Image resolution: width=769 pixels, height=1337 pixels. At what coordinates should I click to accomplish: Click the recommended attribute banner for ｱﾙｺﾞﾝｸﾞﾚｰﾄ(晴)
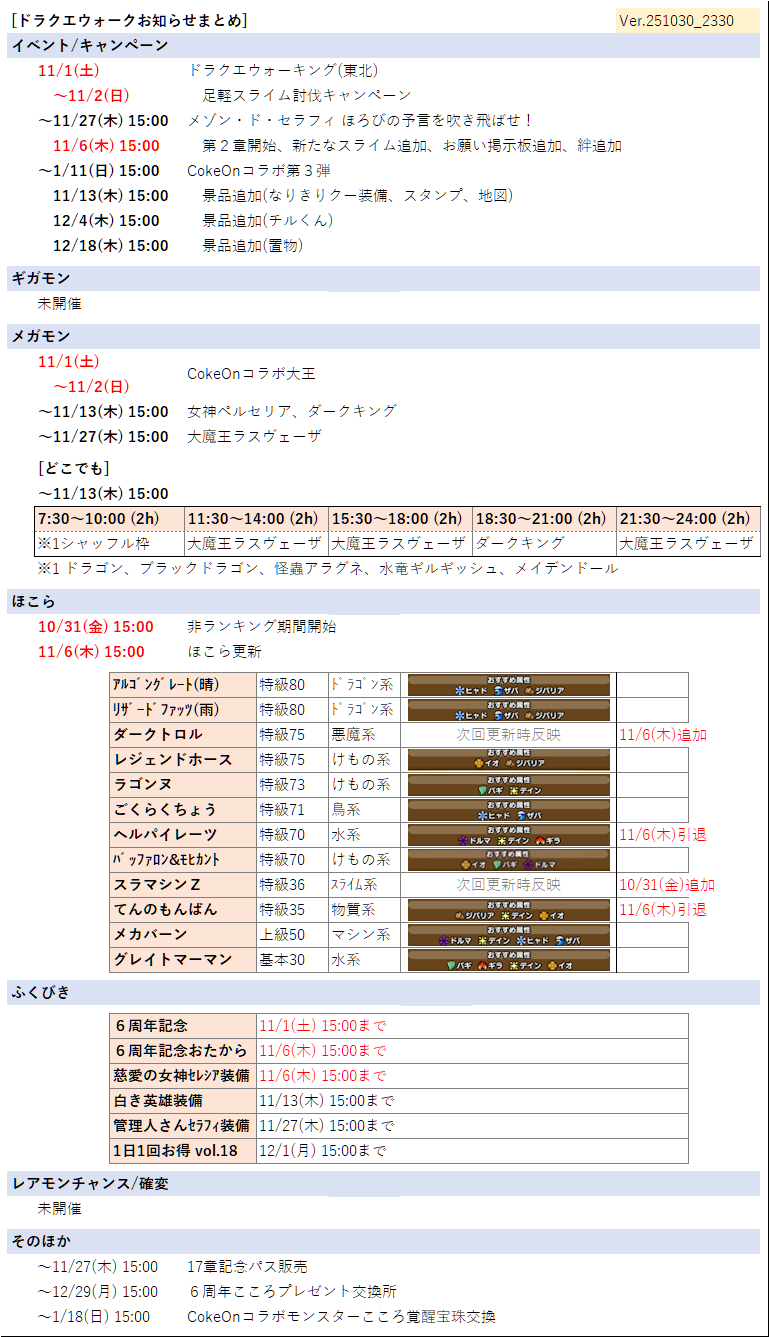click(x=508, y=685)
